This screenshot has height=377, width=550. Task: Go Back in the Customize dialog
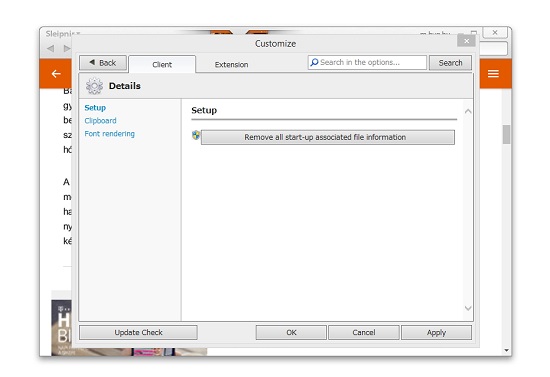pos(103,63)
